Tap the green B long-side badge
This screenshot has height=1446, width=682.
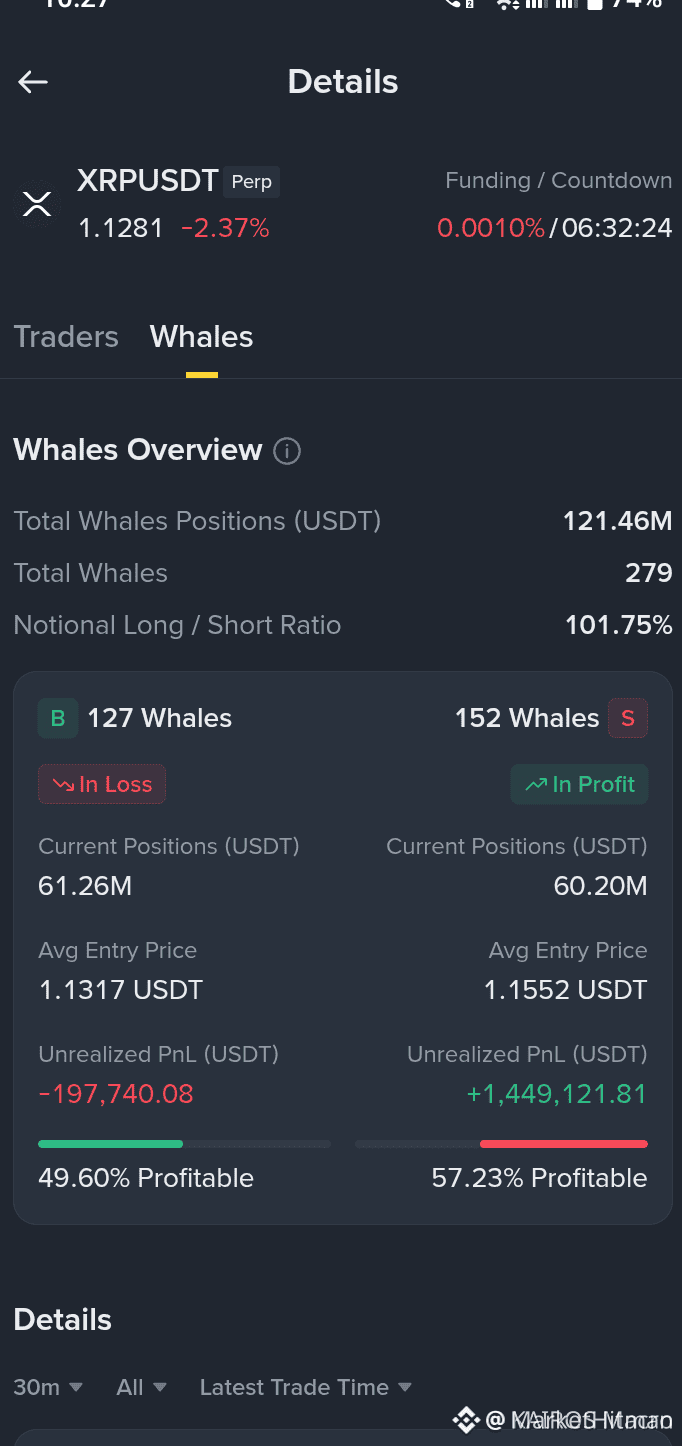[x=58, y=718]
